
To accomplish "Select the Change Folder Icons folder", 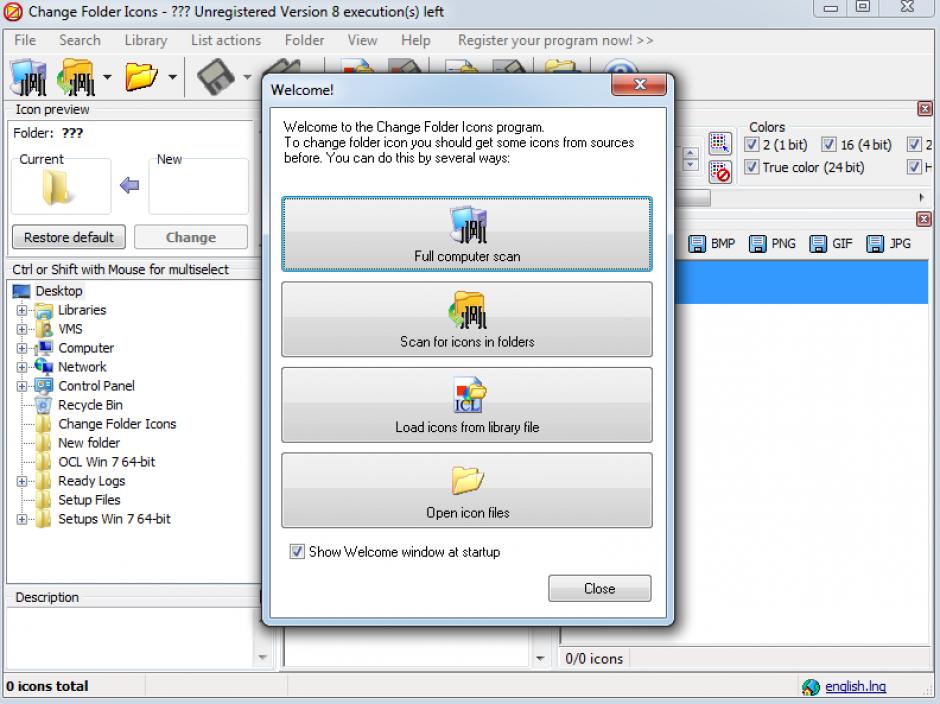I will [x=117, y=424].
